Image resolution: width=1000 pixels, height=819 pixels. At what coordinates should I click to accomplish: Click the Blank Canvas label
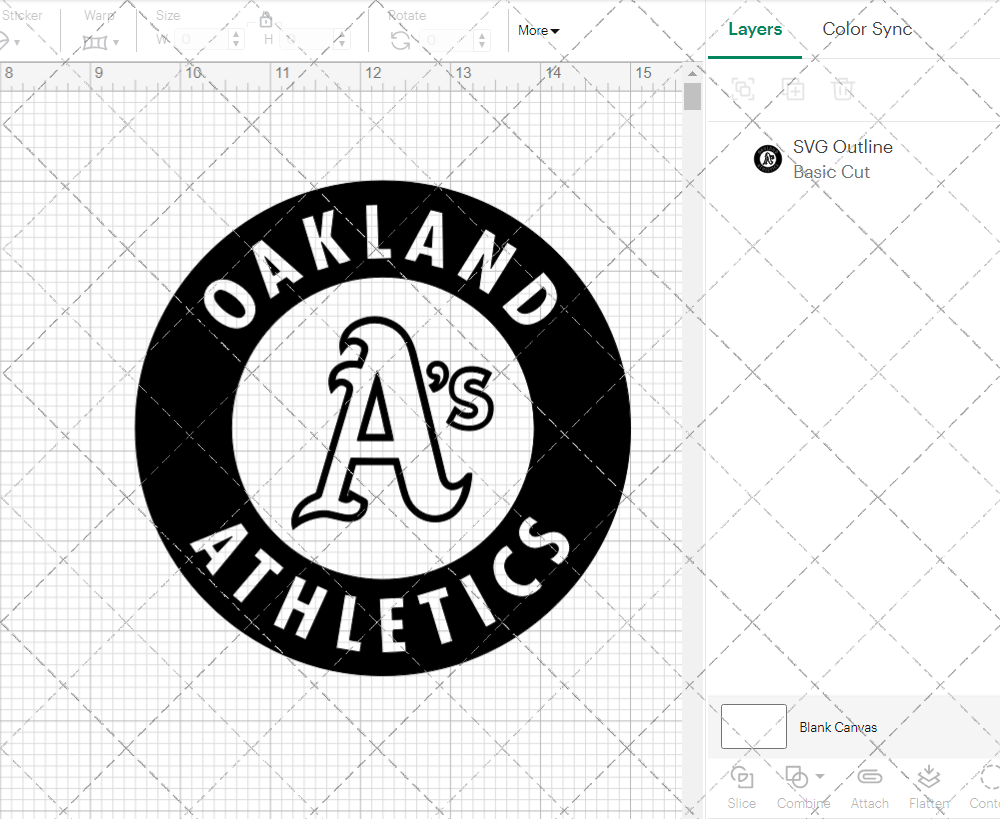[838, 727]
